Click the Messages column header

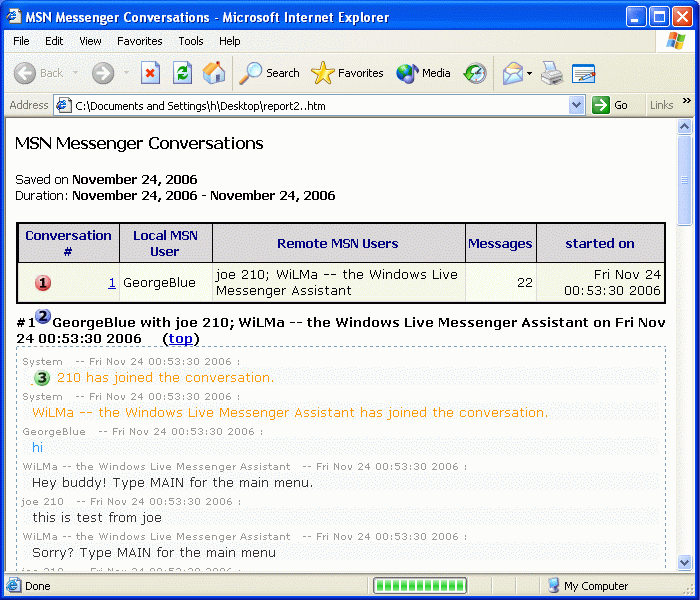click(500, 243)
